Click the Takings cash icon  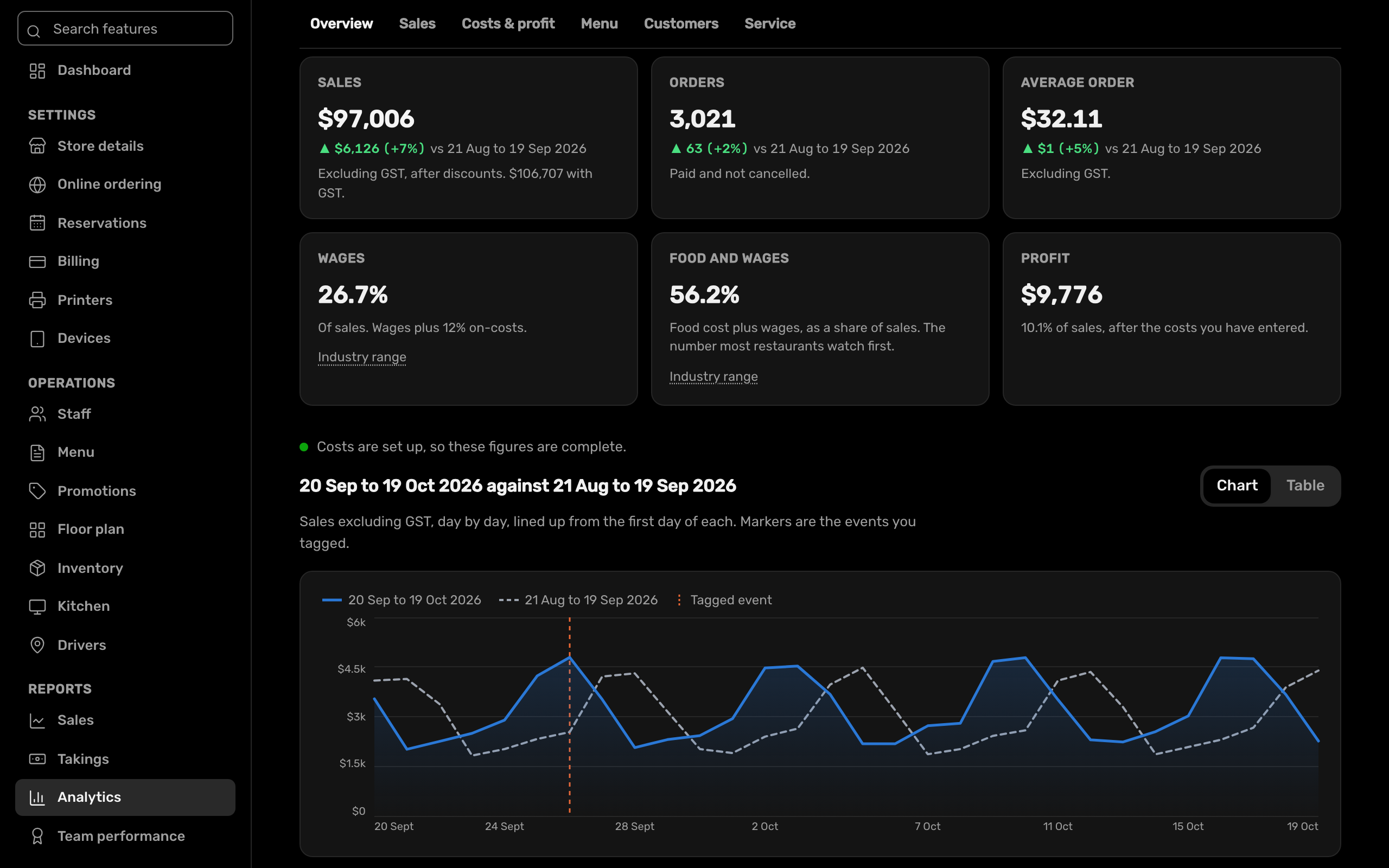(37, 759)
